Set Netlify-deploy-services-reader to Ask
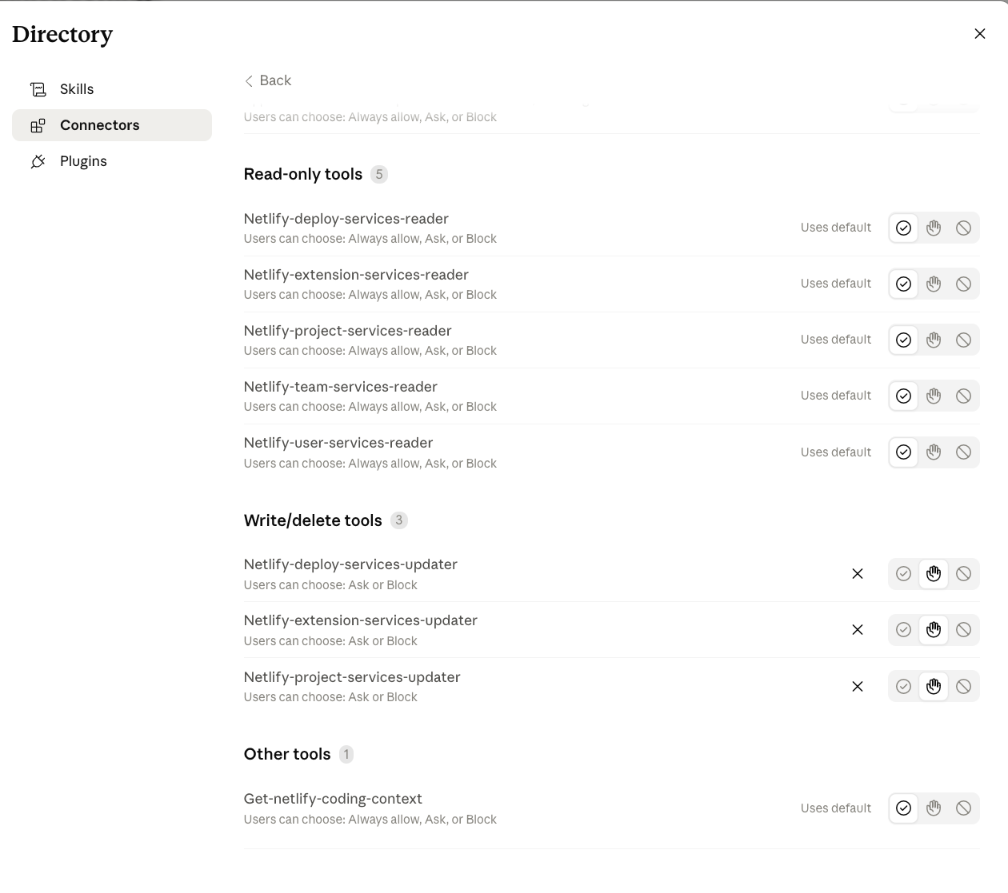 point(933,228)
